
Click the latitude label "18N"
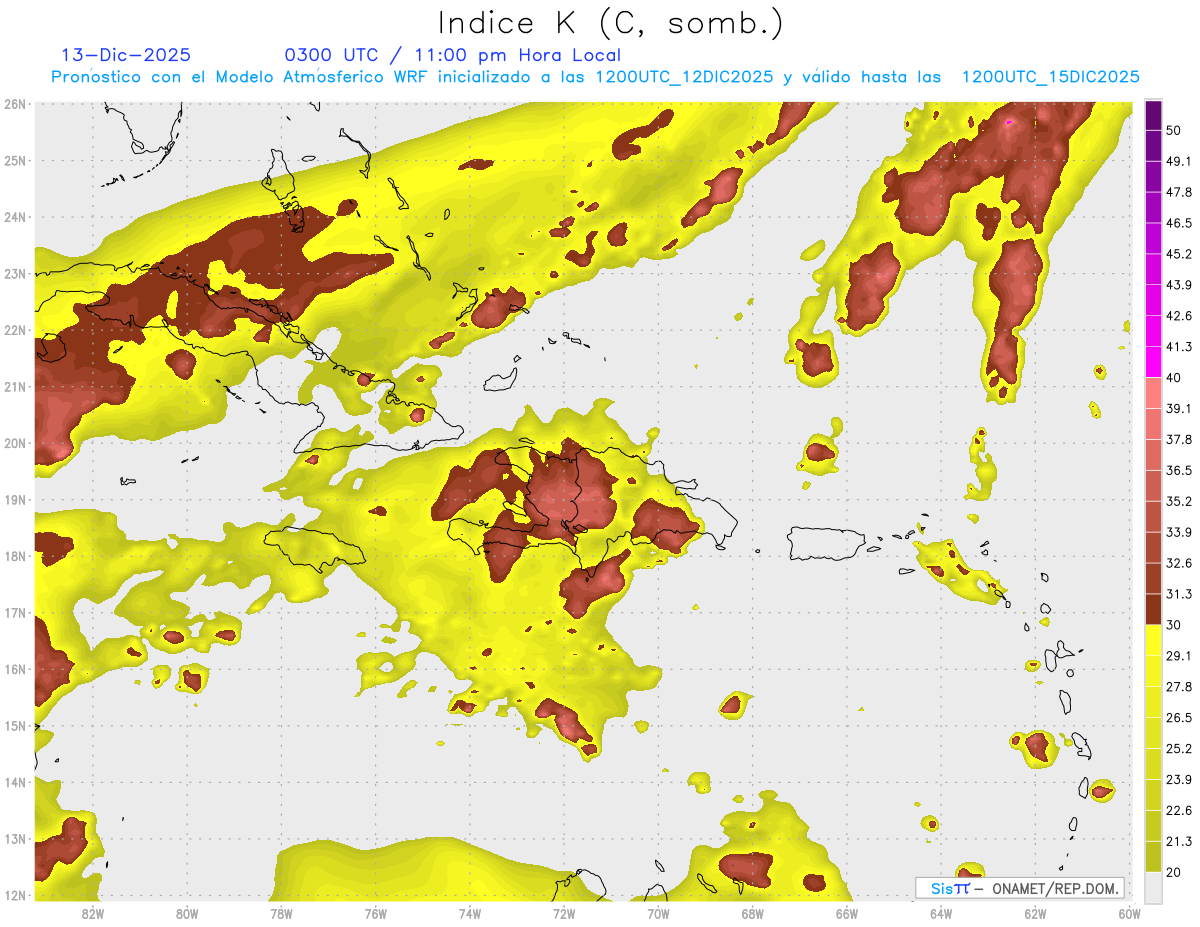tap(14, 556)
